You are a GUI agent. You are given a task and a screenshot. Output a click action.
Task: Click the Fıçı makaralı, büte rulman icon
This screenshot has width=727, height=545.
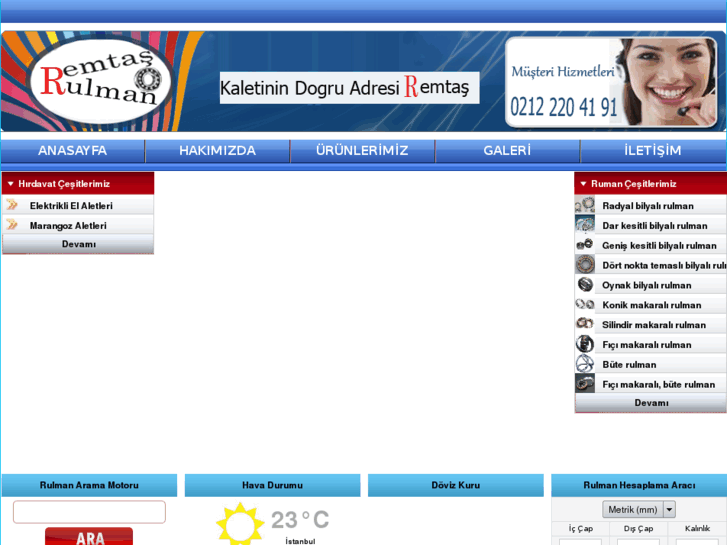(x=585, y=384)
